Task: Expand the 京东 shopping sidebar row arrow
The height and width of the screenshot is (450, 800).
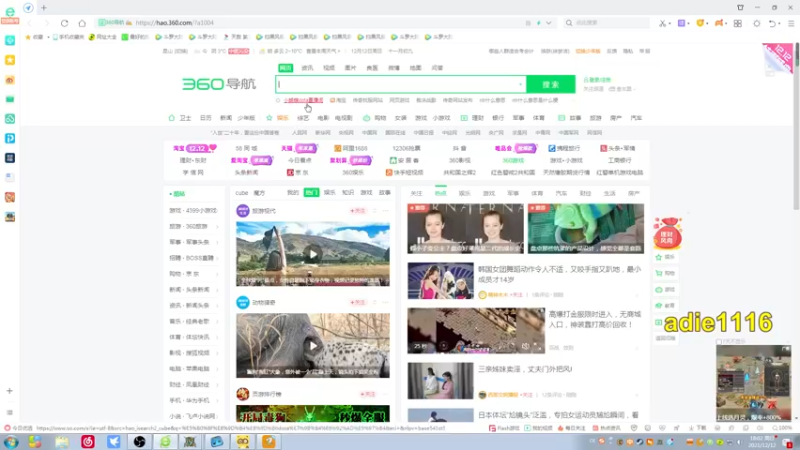Action: (217, 274)
